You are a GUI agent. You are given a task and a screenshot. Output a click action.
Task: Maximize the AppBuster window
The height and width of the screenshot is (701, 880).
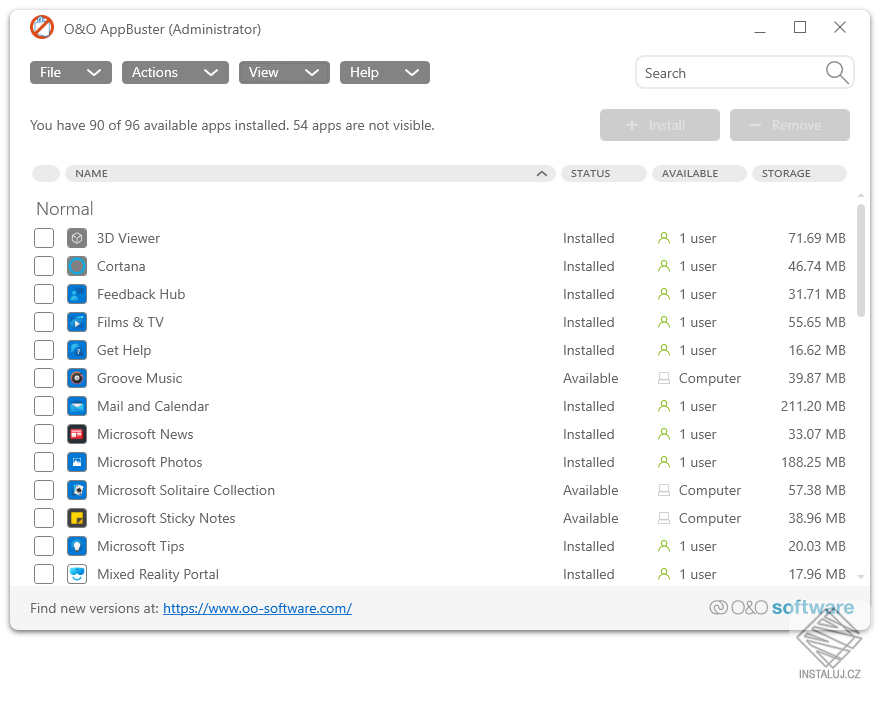tap(800, 28)
